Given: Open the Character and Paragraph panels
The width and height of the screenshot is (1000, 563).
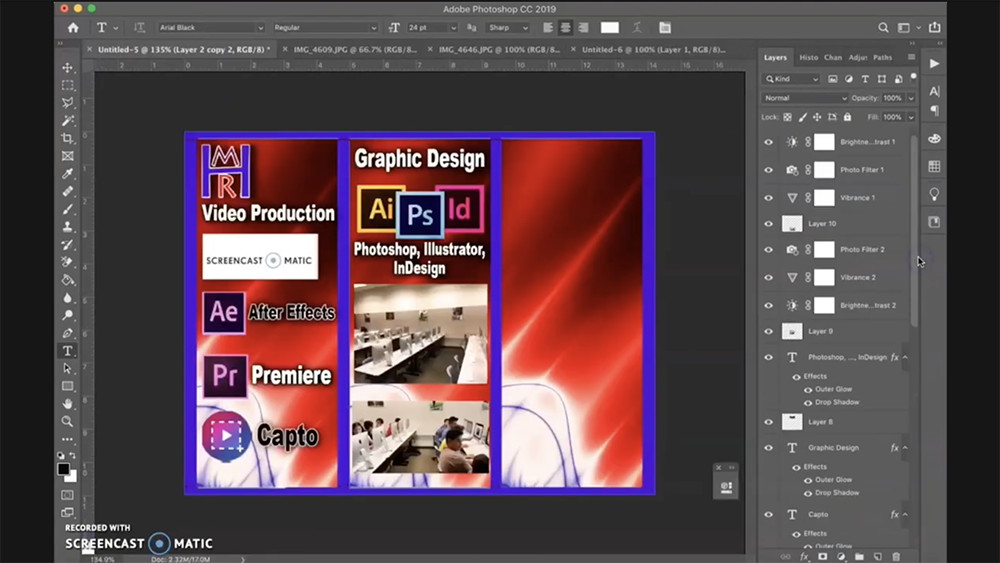Looking at the screenshot, I should 665,27.
